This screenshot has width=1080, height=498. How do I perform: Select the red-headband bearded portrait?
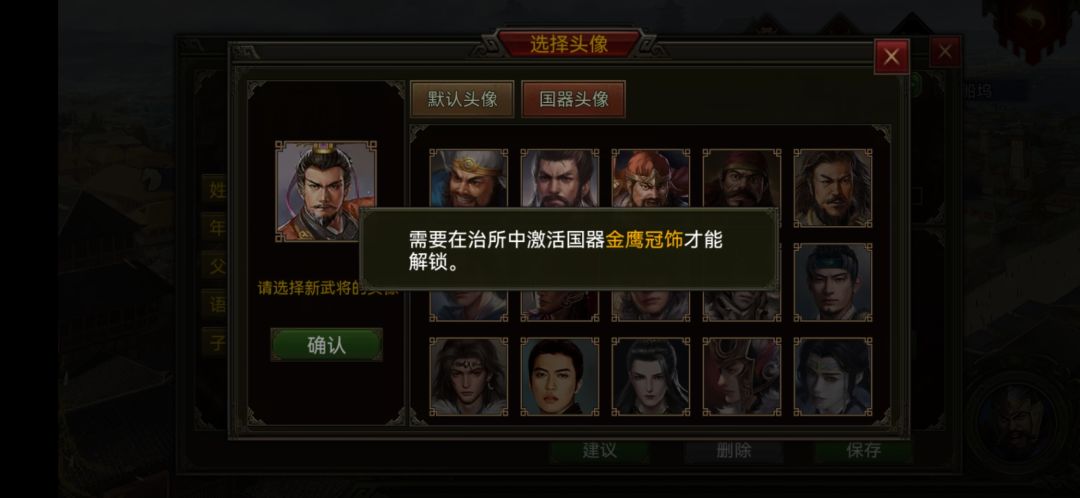click(742, 178)
